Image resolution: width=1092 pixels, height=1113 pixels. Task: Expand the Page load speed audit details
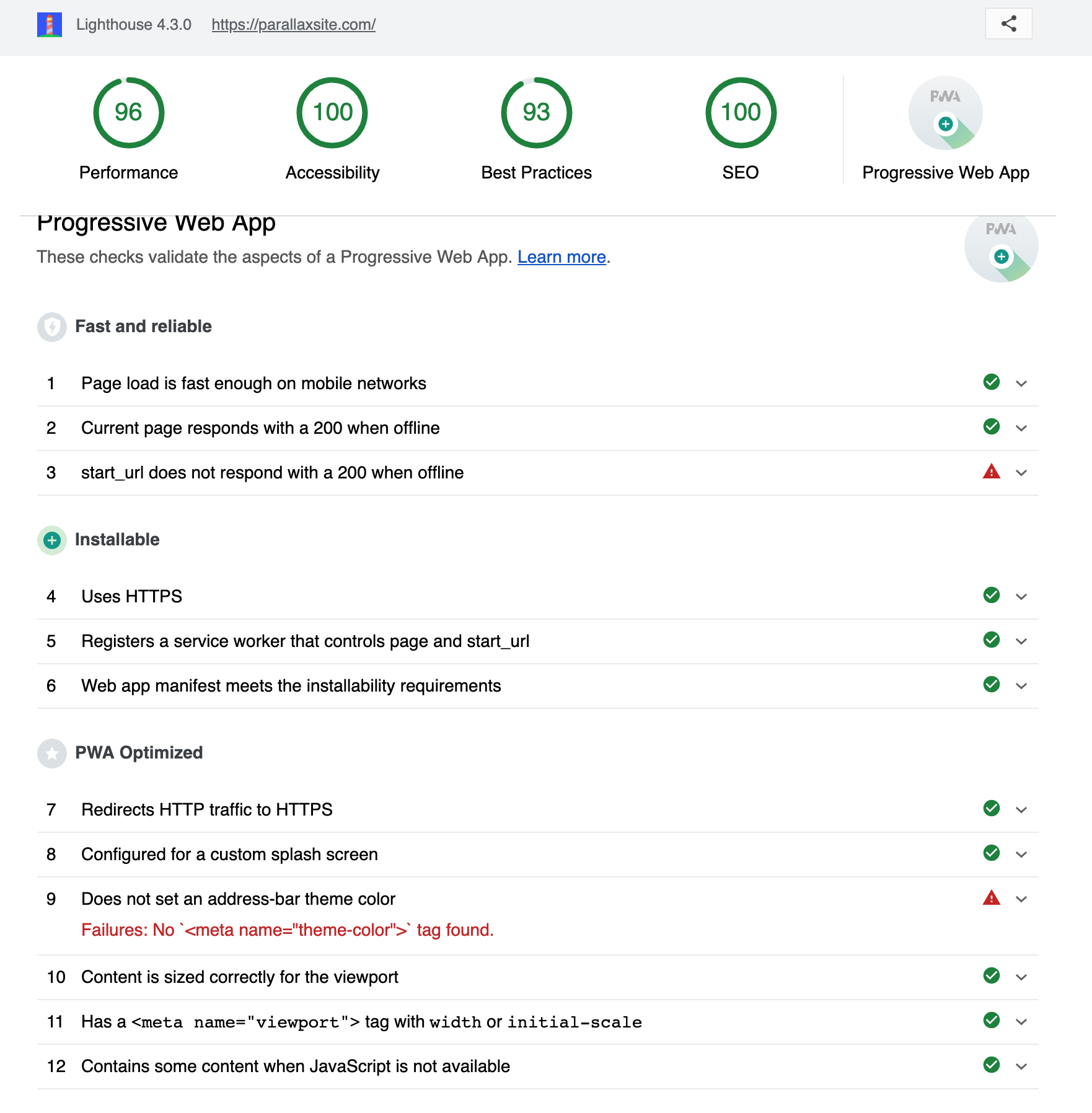point(1021,383)
